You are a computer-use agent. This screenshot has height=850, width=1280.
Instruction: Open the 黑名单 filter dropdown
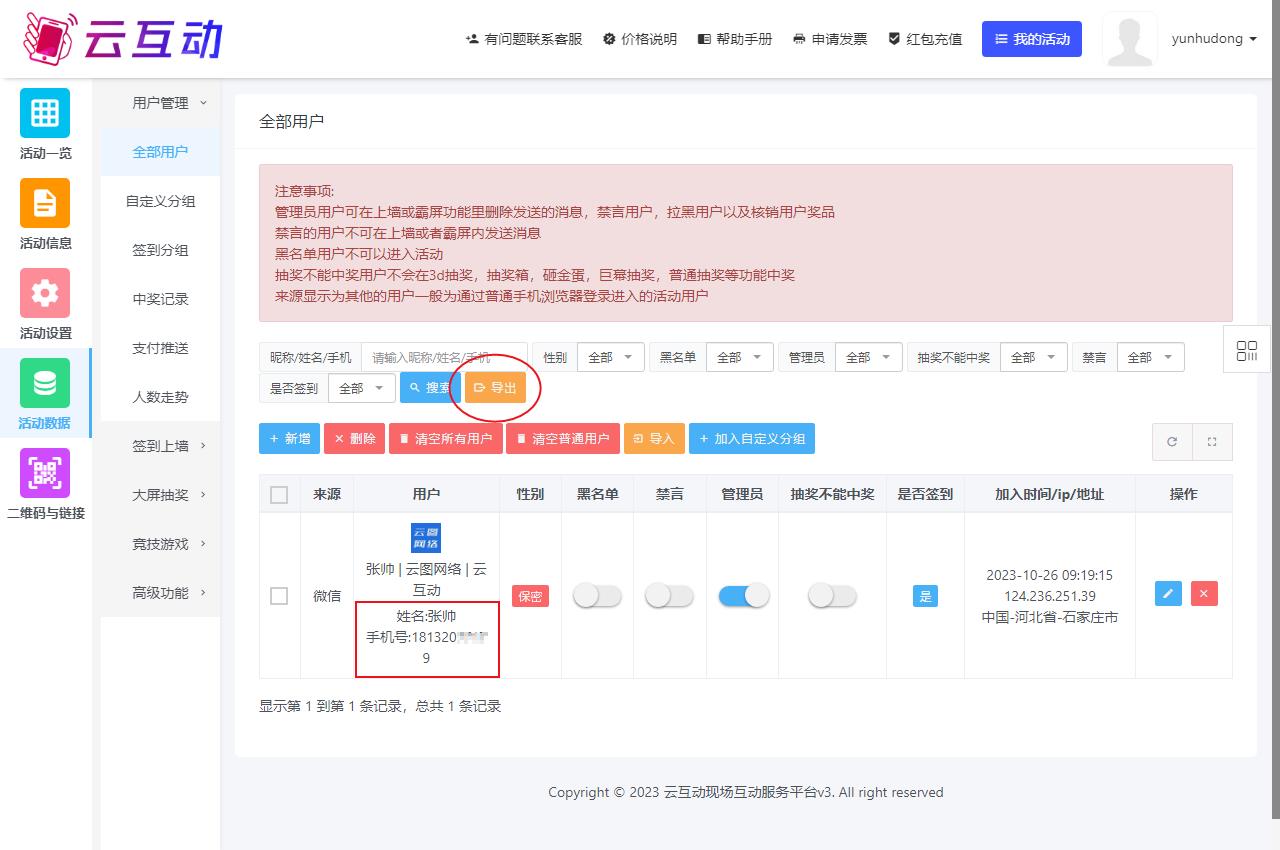tap(740, 357)
